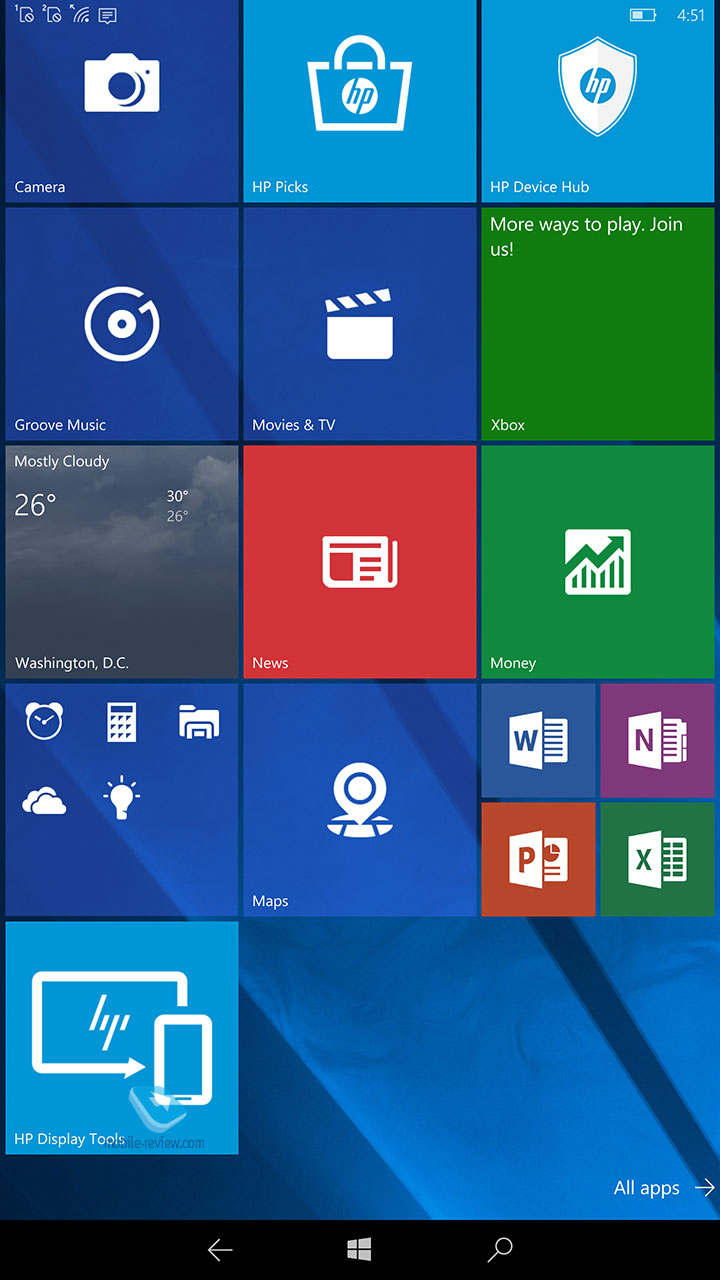Tap the message notification status icon
This screenshot has width=720, height=1280.
click(108, 15)
